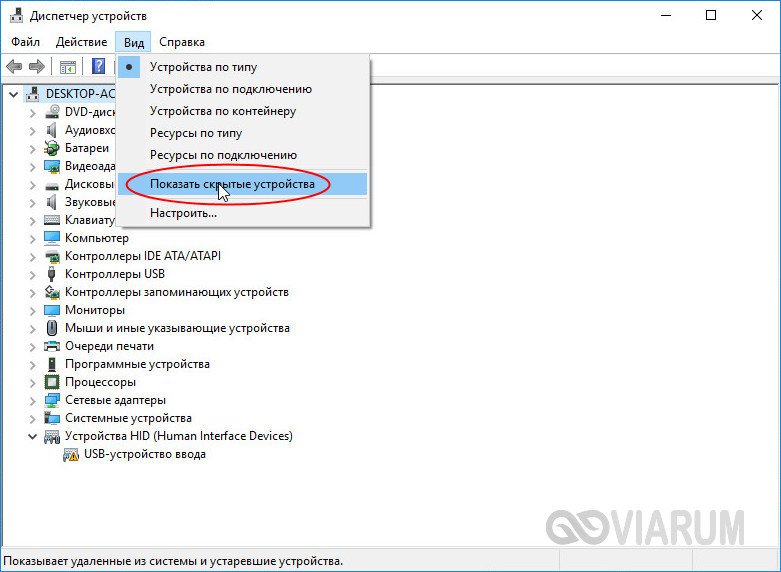Expand the Процессоры node
The image size is (781, 572).
[33, 383]
